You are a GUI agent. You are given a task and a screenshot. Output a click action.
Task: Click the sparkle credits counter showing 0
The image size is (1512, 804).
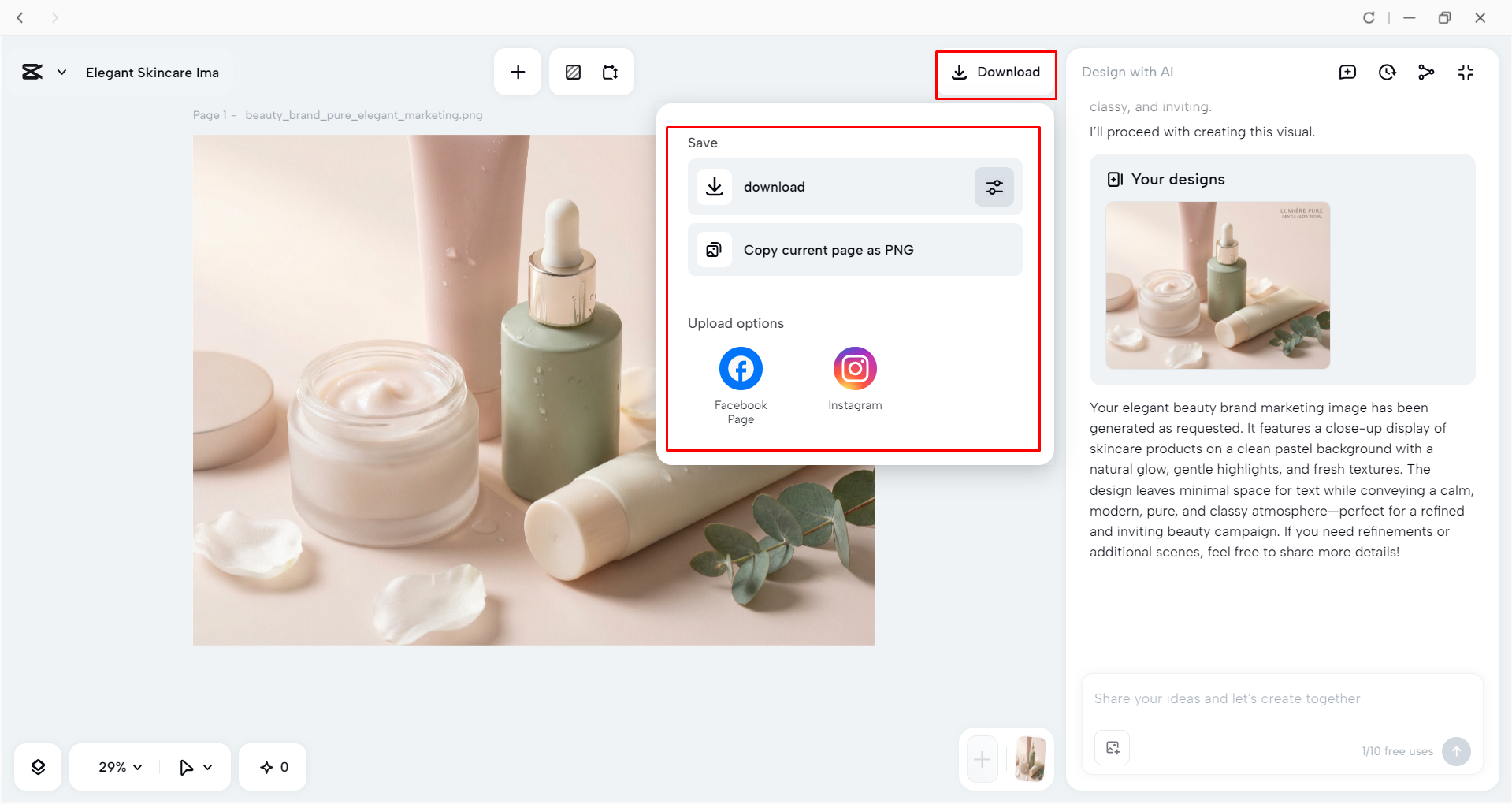(273, 767)
